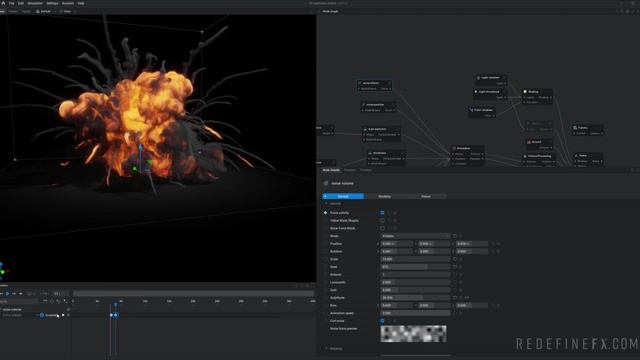Switch to the Preset tab in node properties
640x360 pixels.
425,196
